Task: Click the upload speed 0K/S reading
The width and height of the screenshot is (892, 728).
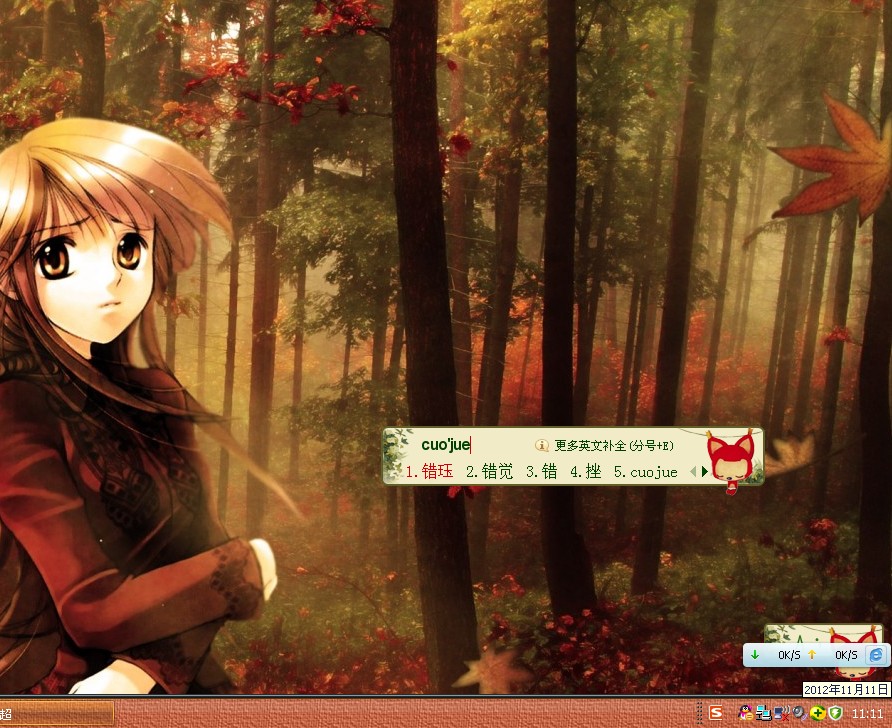Action: tap(846, 655)
